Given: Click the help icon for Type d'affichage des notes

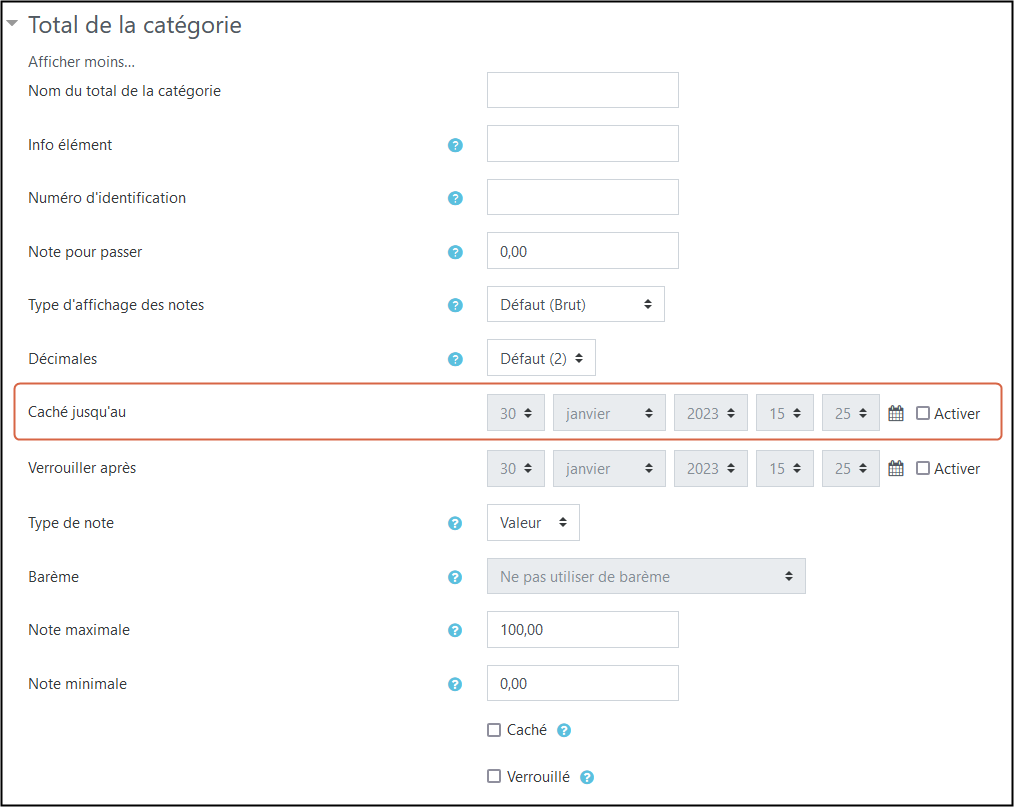Looking at the screenshot, I should click(x=455, y=305).
